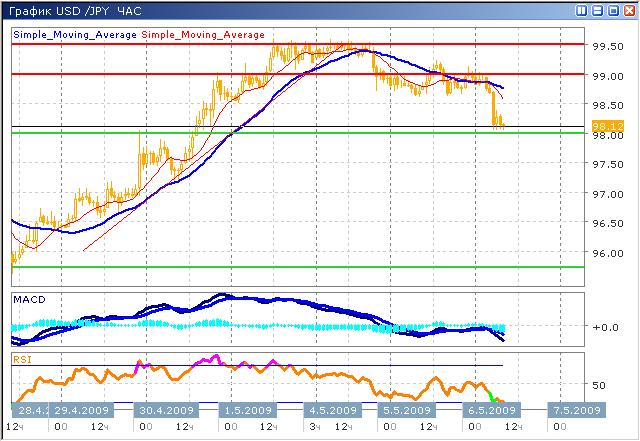Image resolution: width=640 pixels, height=441 pixels.
Task: Close the USD/JPY chart window
Action: pyautogui.click(x=628, y=10)
